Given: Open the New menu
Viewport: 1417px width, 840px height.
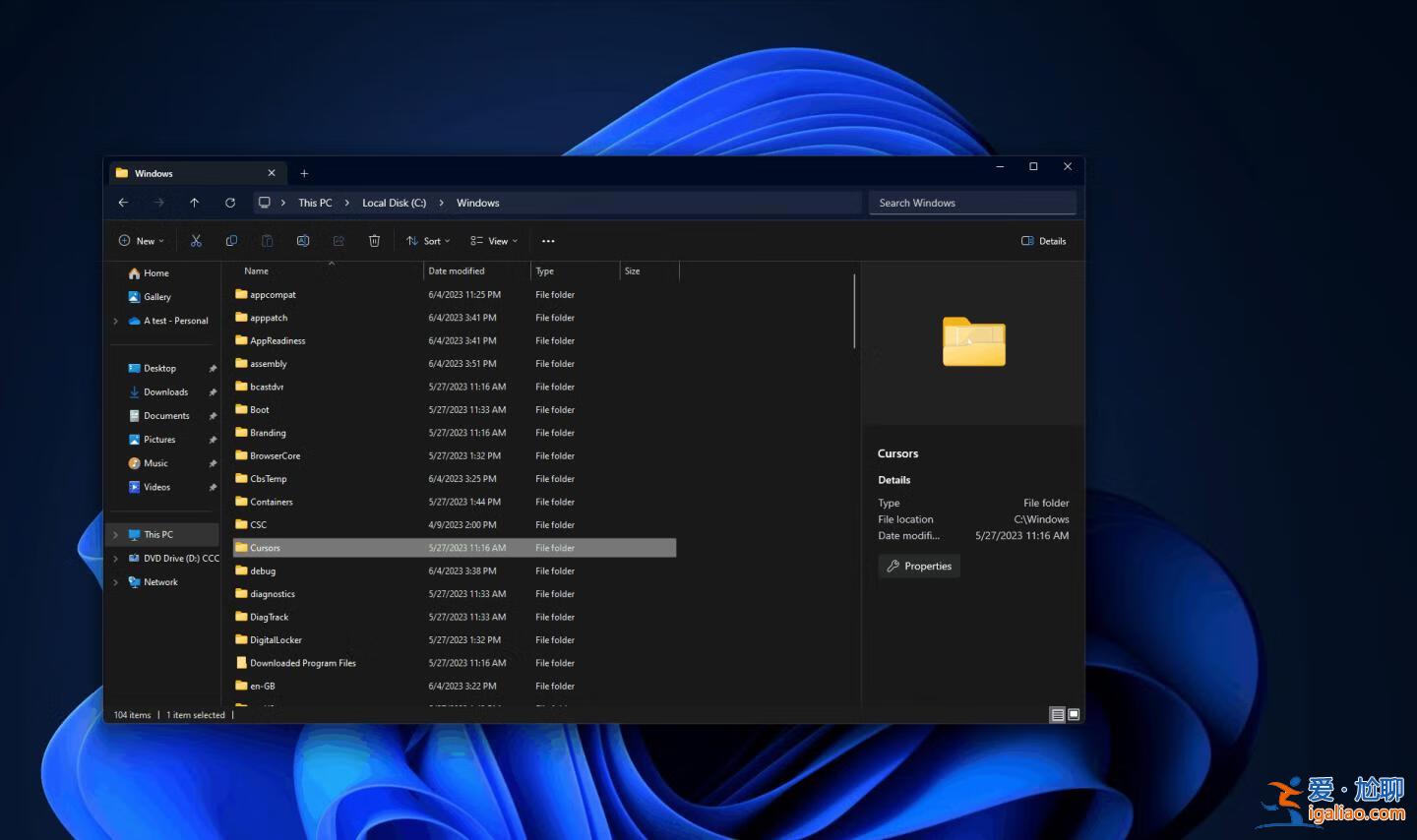Looking at the screenshot, I should point(141,240).
